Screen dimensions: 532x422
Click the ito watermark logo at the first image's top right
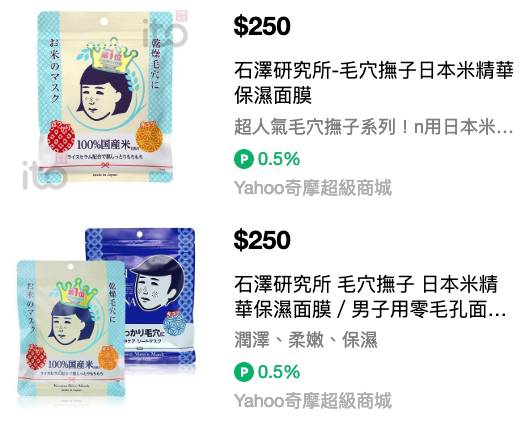(165, 29)
